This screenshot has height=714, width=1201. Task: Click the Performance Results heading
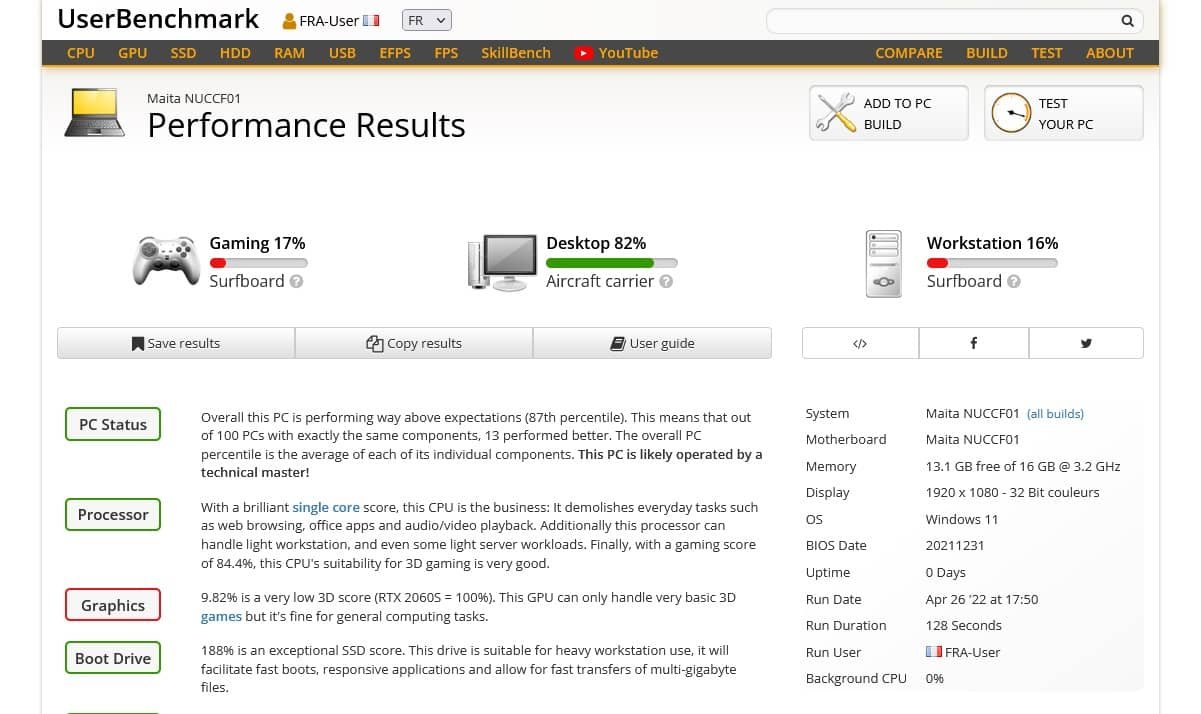pos(307,125)
